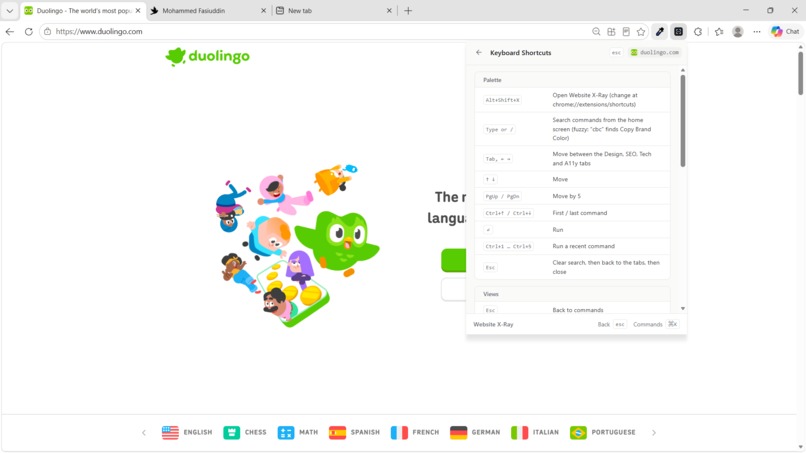806x453 pixels.
Task: Select the Duolingo browser tab
Action: coord(82,10)
